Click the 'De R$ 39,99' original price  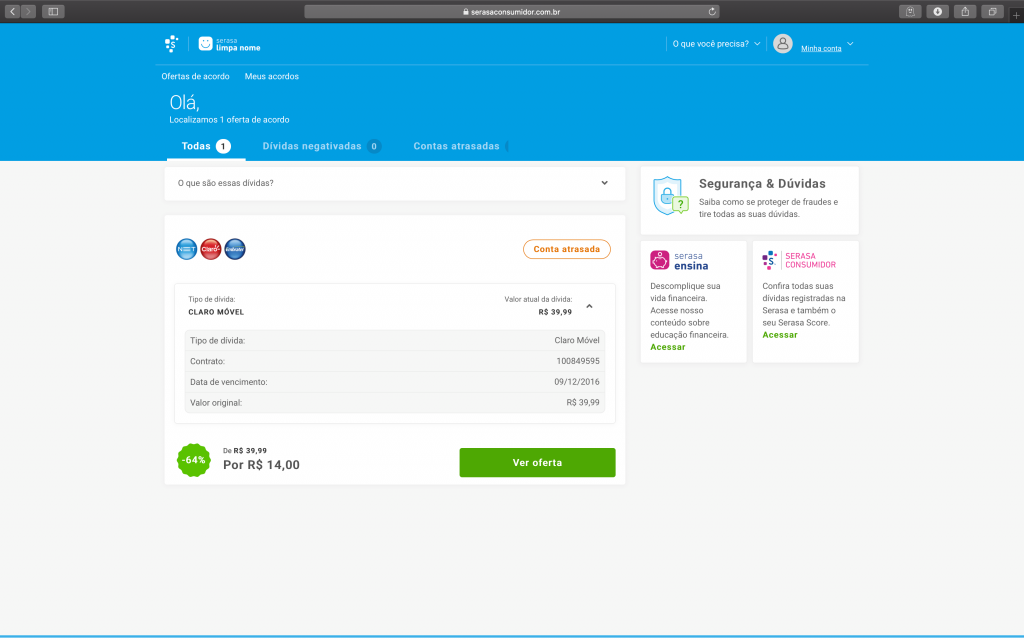(245, 451)
